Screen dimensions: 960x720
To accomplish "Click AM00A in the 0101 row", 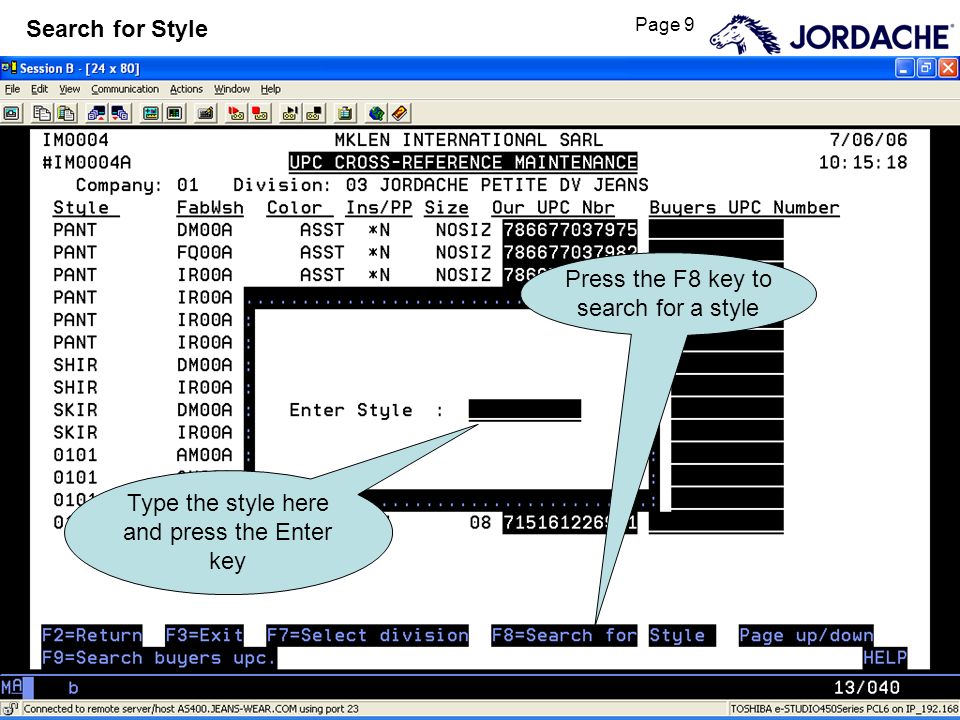I will 204,455.
